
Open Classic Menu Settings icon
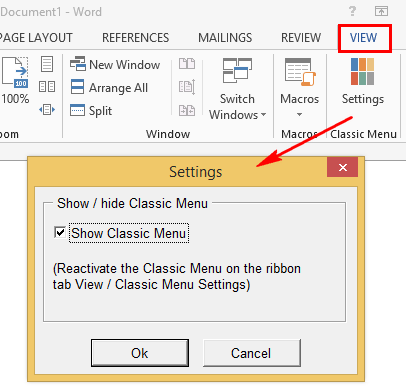[363, 81]
